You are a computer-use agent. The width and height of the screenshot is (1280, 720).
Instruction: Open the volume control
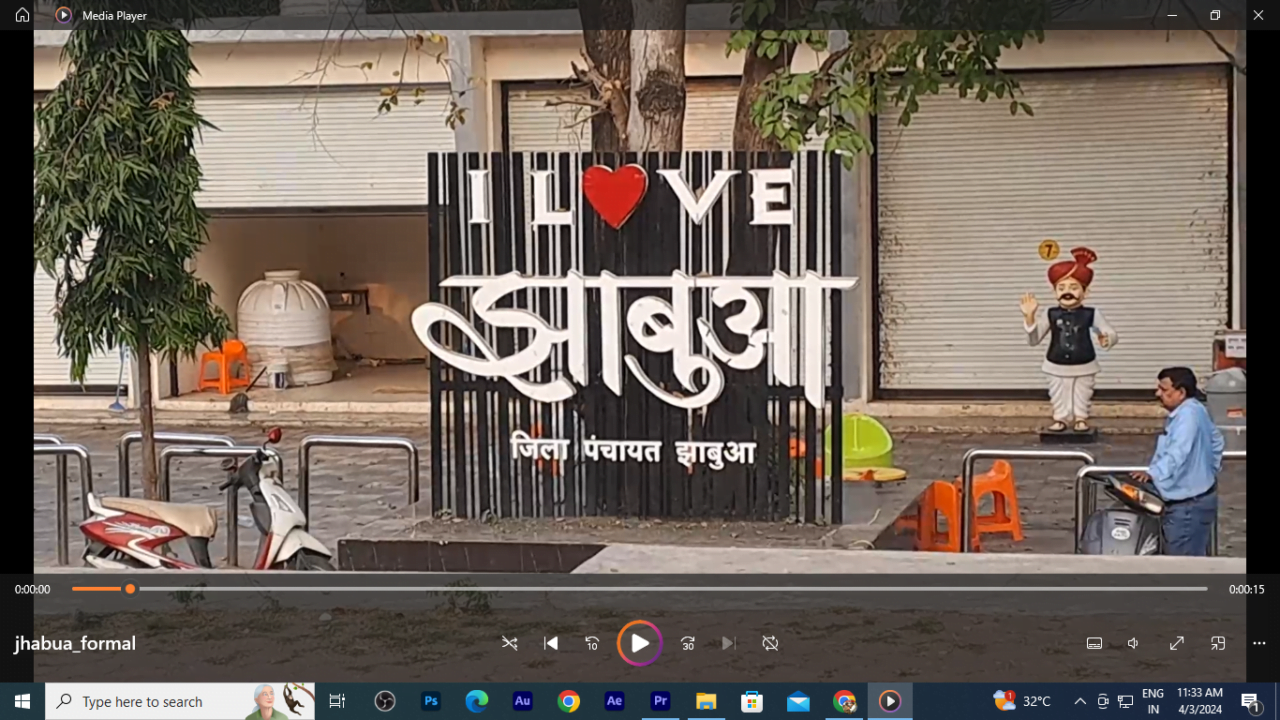coord(1133,643)
